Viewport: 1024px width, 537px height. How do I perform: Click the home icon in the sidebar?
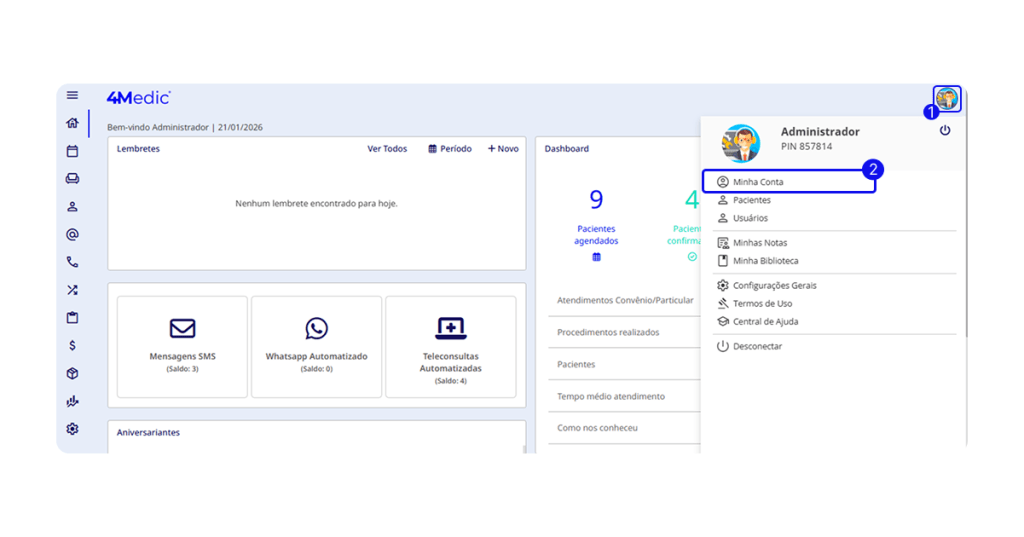pyautogui.click(x=72, y=124)
